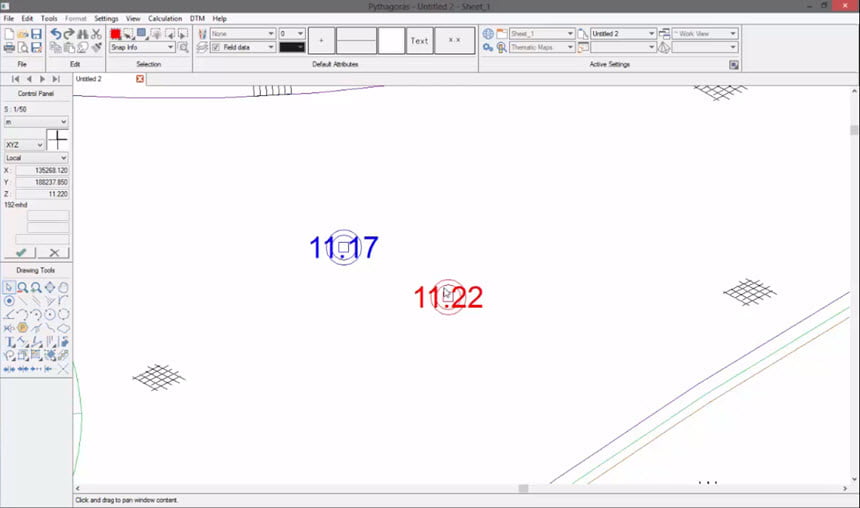The height and width of the screenshot is (508, 860).
Task: Create a new document with the blank page icon
Action: pyautogui.click(x=9, y=34)
